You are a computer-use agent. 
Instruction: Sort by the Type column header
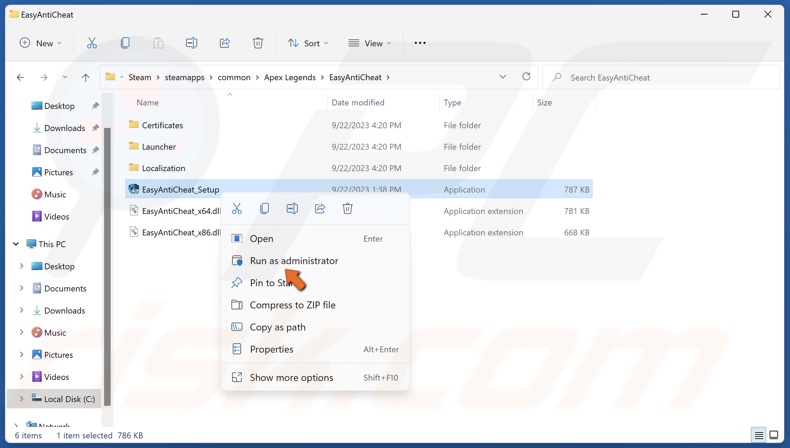point(452,103)
